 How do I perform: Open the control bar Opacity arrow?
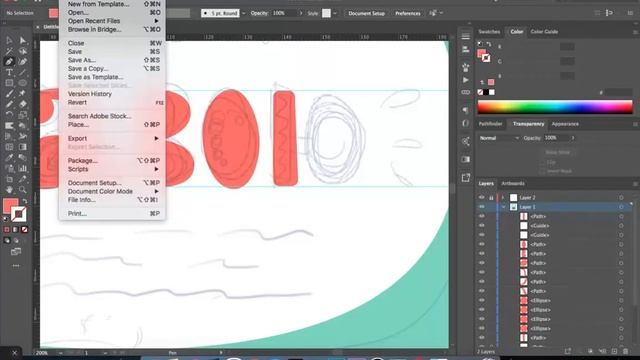(x=301, y=13)
